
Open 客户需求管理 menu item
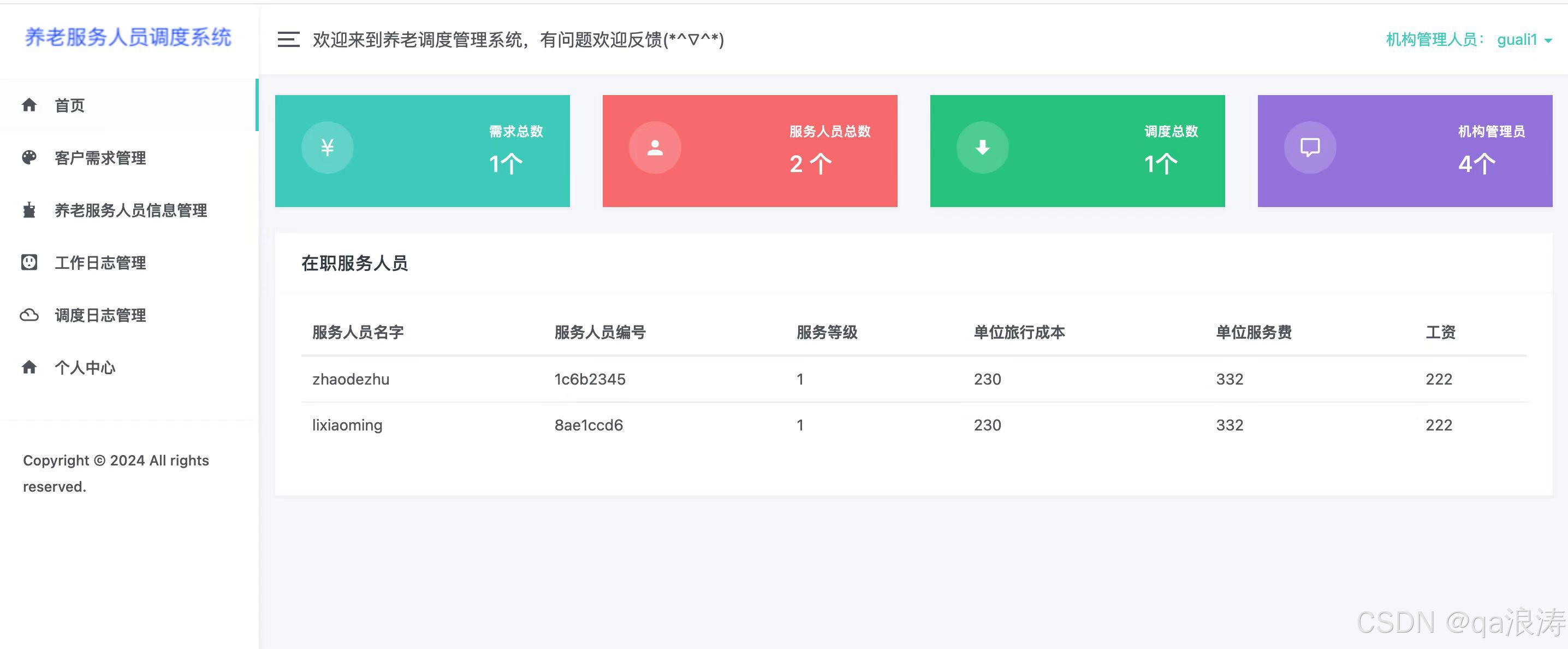(100, 158)
